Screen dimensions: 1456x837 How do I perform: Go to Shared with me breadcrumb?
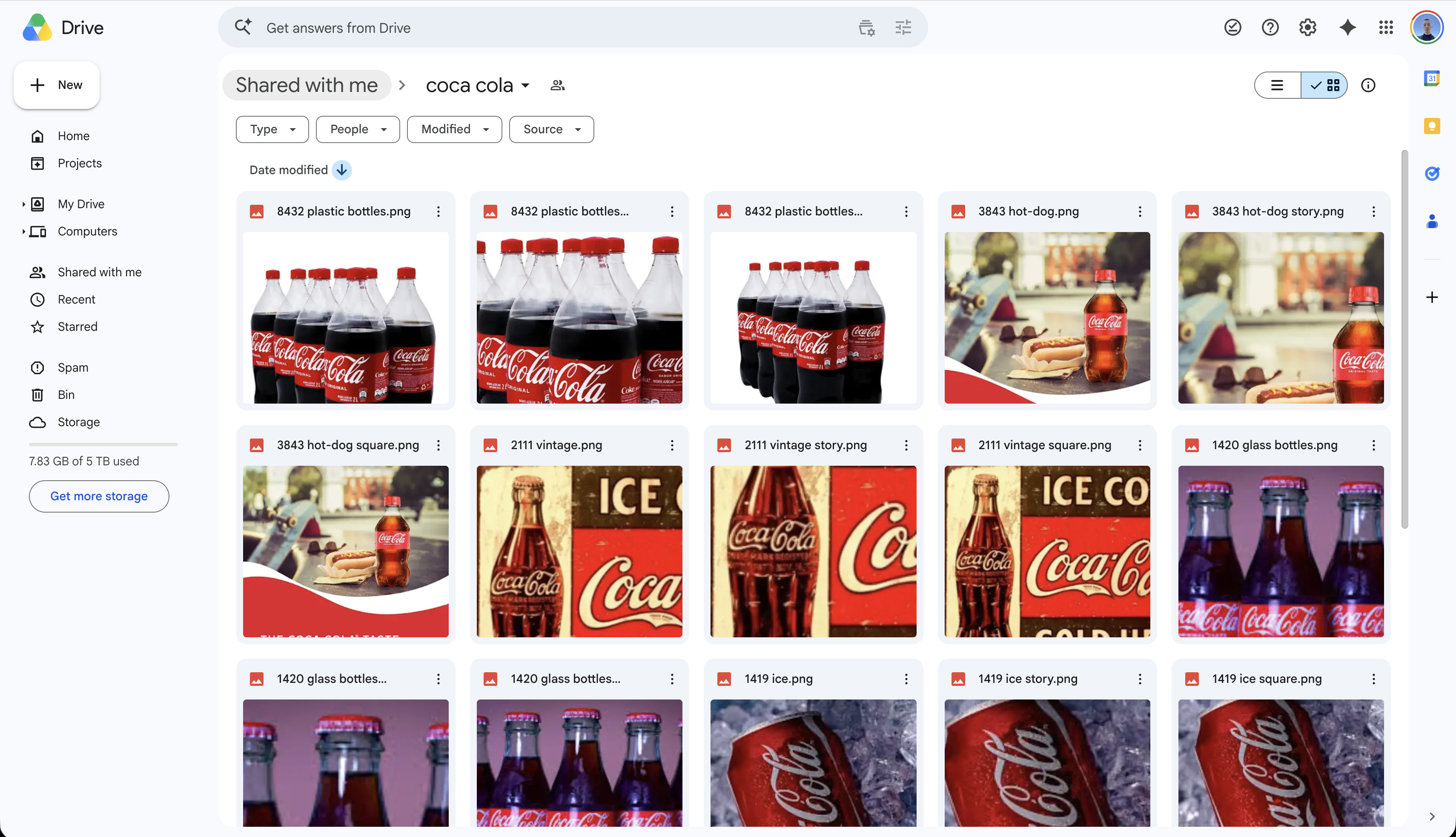(307, 85)
